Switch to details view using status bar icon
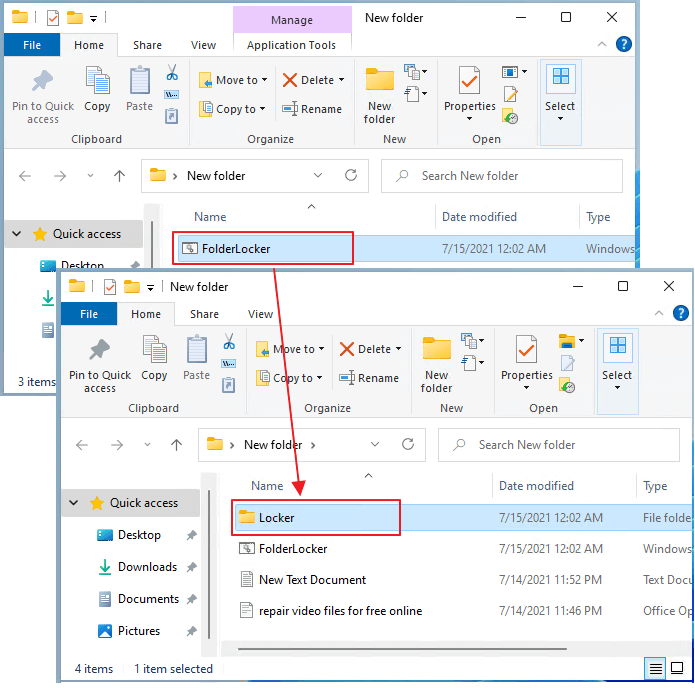Screen dimensions: 695x688 pos(655,669)
